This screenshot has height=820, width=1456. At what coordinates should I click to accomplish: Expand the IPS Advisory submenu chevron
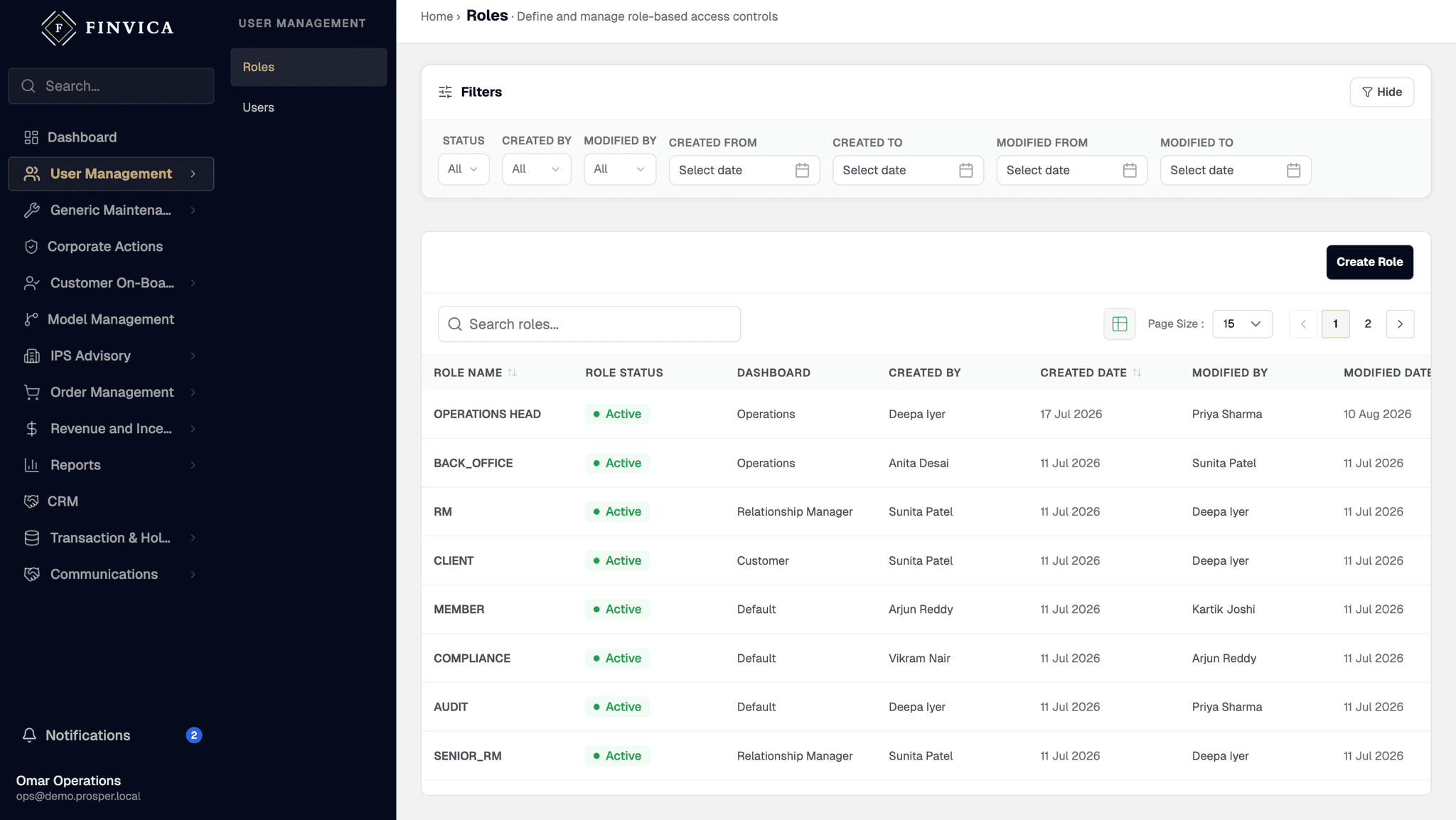[x=193, y=356]
